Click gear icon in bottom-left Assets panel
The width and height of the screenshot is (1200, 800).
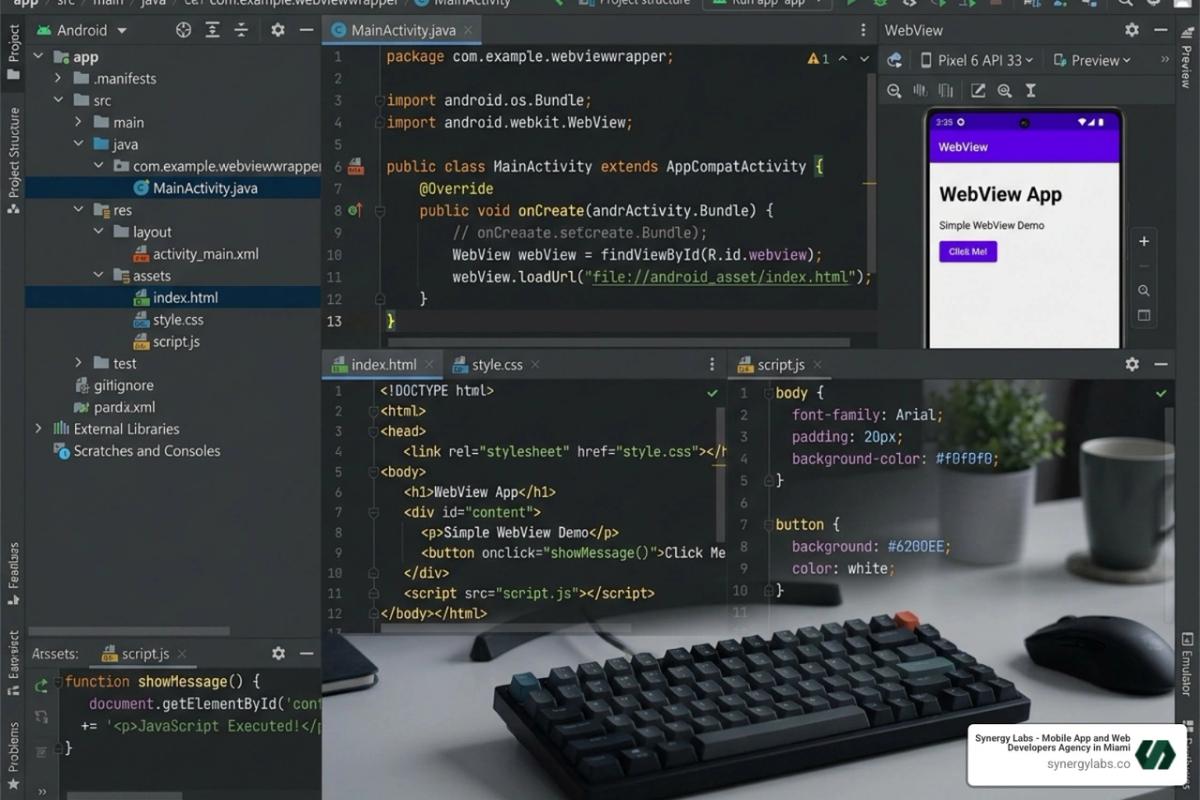point(278,653)
